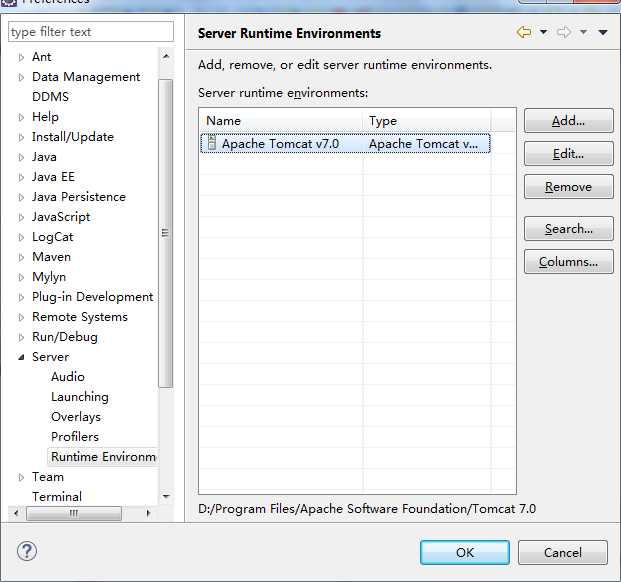Select the Runtime Environments tree item

[103, 457]
